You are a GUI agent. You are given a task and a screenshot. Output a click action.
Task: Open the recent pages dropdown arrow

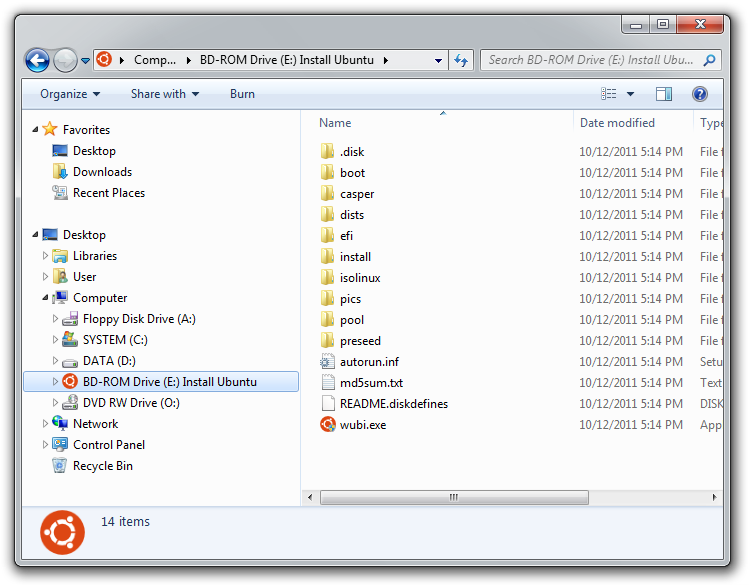pos(86,61)
